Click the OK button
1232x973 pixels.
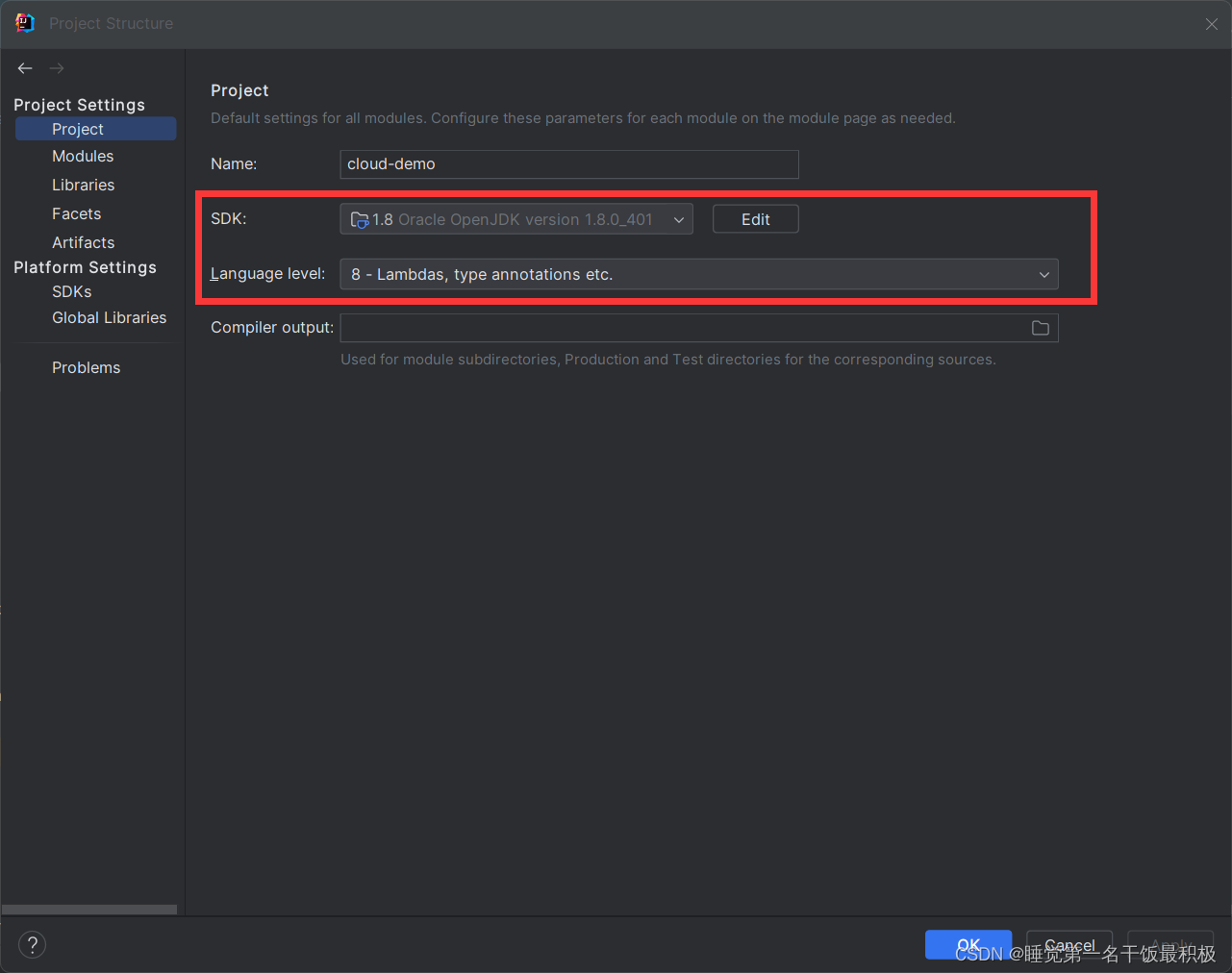pyautogui.click(x=968, y=945)
